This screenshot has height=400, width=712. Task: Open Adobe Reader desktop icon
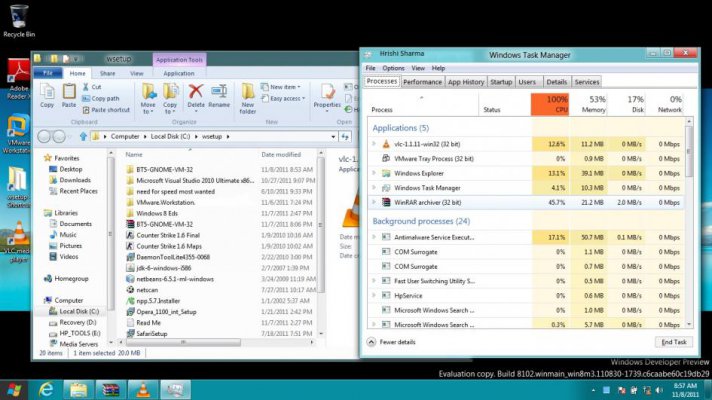tap(19, 80)
